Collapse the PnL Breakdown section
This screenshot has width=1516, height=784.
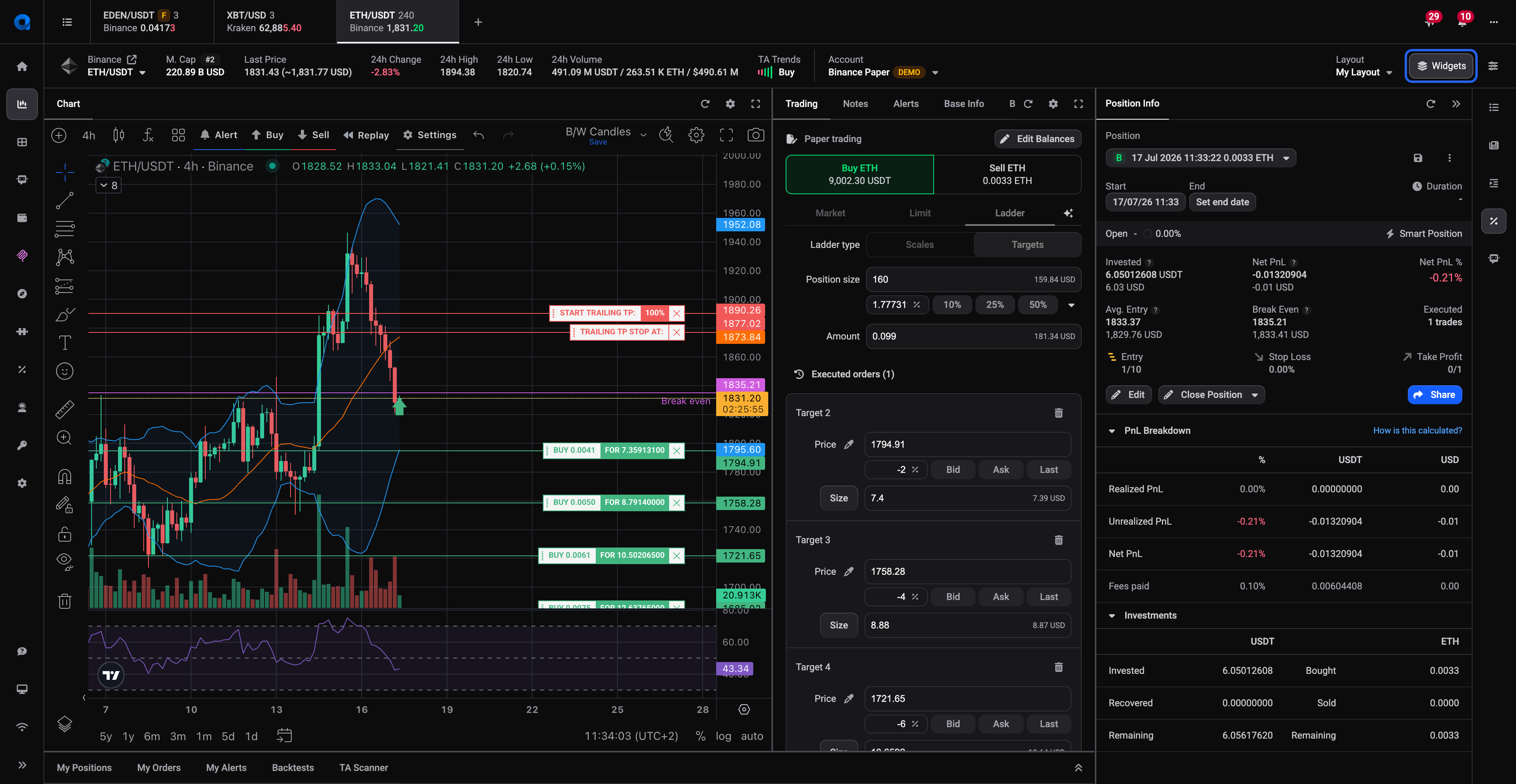coord(1112,431)
